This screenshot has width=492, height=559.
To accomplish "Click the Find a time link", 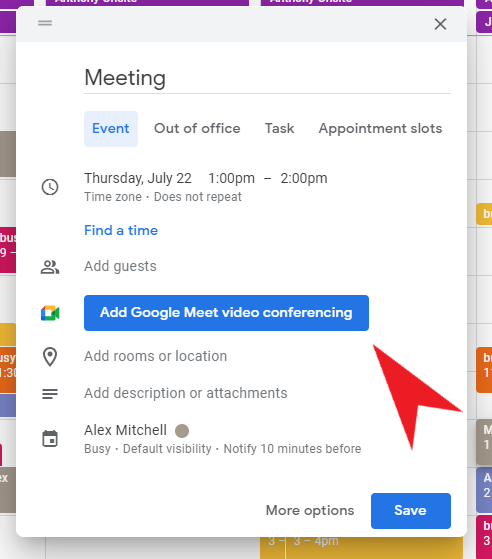I will pos(121,230).
